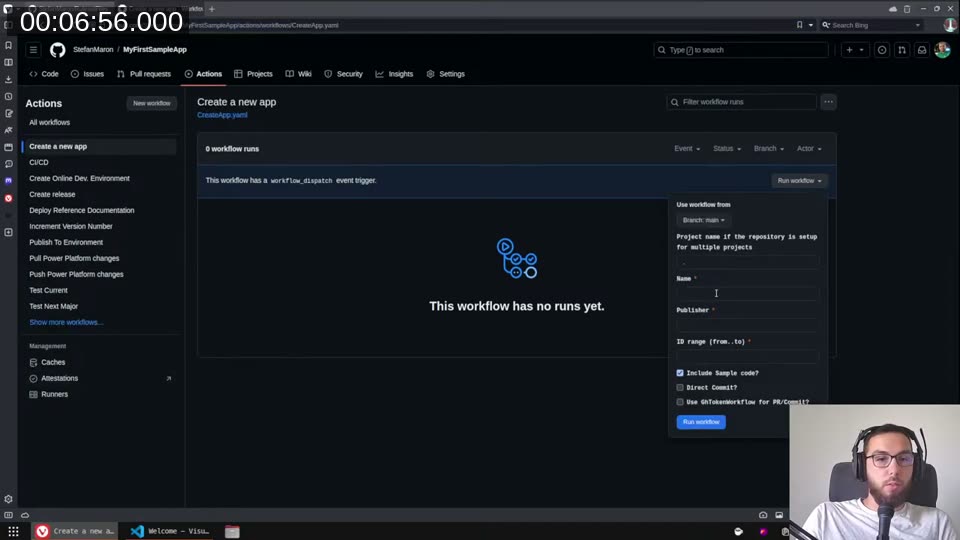Open the taskbar application launcher grid
Screen dimensions: 960x540
[x=13, y=531]
